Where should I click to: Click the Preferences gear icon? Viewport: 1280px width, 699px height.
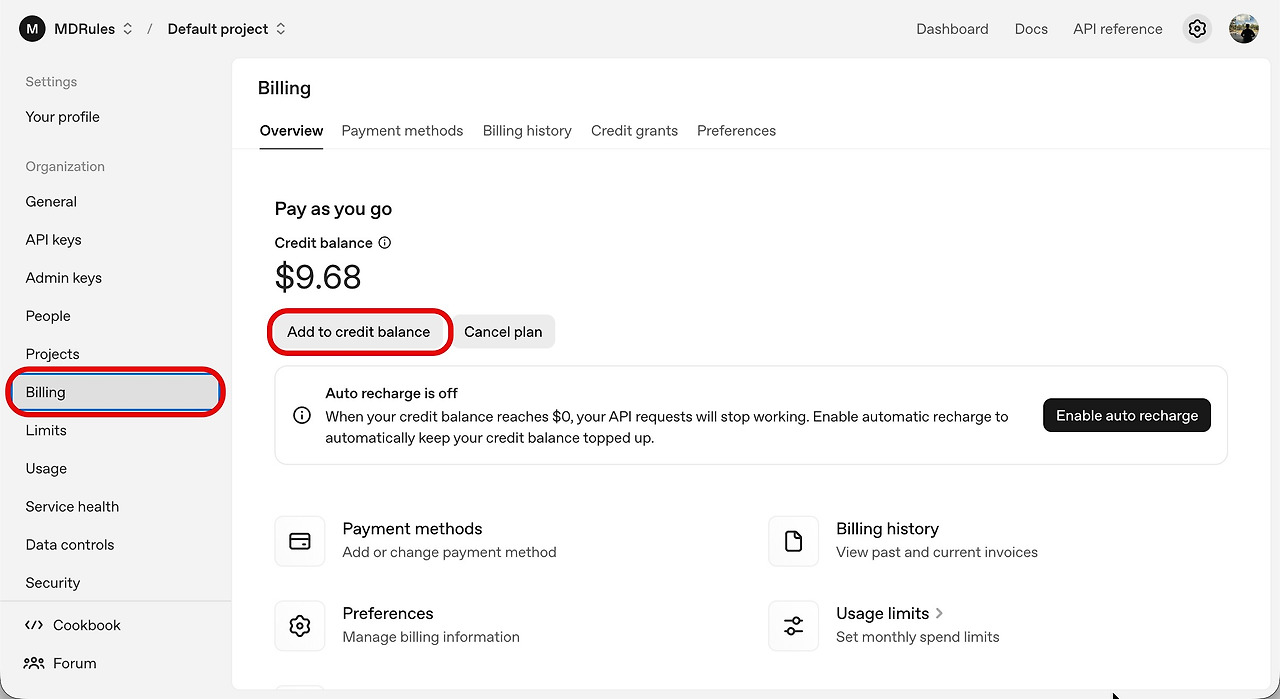(x=300, y=626)
